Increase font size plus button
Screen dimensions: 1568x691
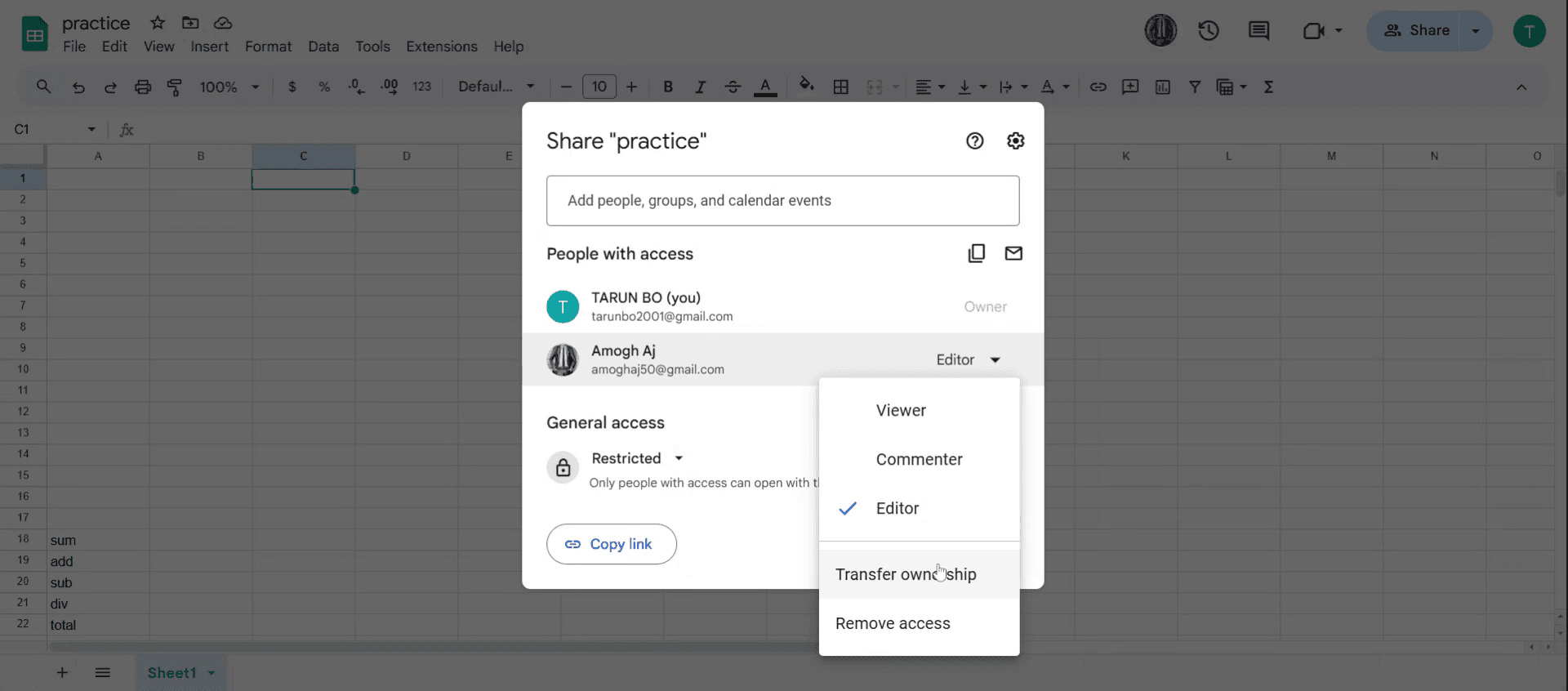click(x=631, y=87)
